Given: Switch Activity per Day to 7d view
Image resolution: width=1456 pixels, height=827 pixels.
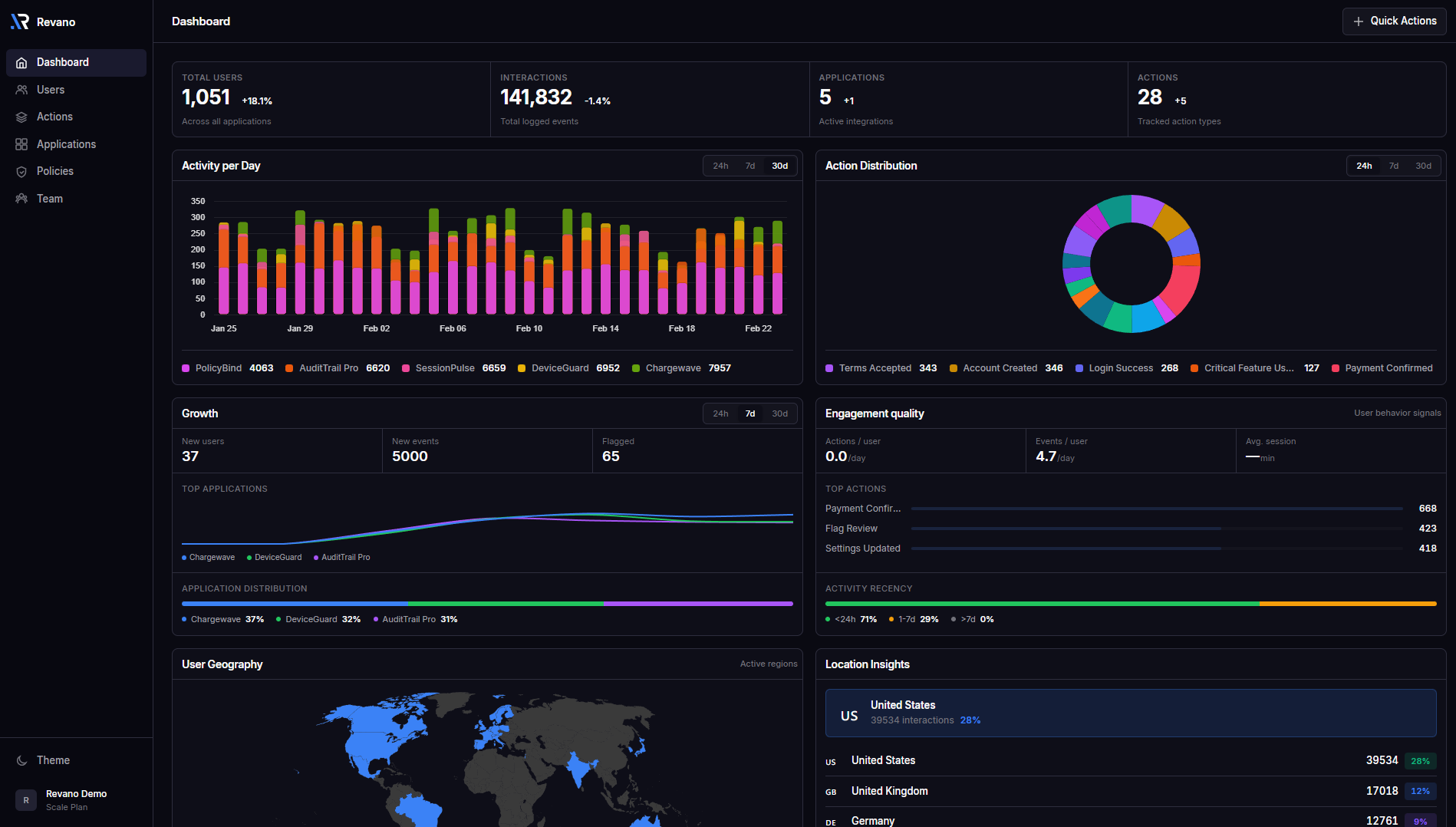Looking at the screenshot, I should 749,165.
